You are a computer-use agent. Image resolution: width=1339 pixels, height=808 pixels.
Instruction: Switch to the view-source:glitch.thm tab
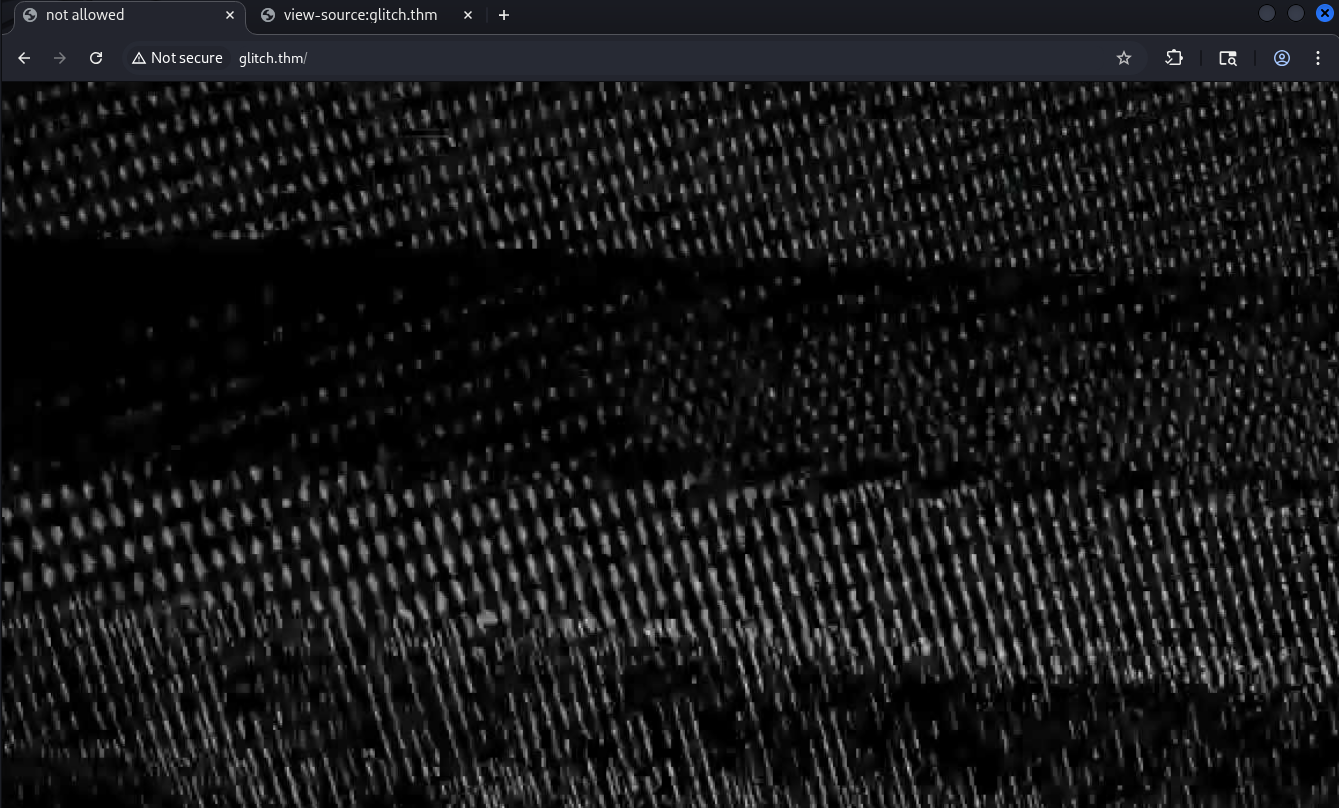coord(360,15)
